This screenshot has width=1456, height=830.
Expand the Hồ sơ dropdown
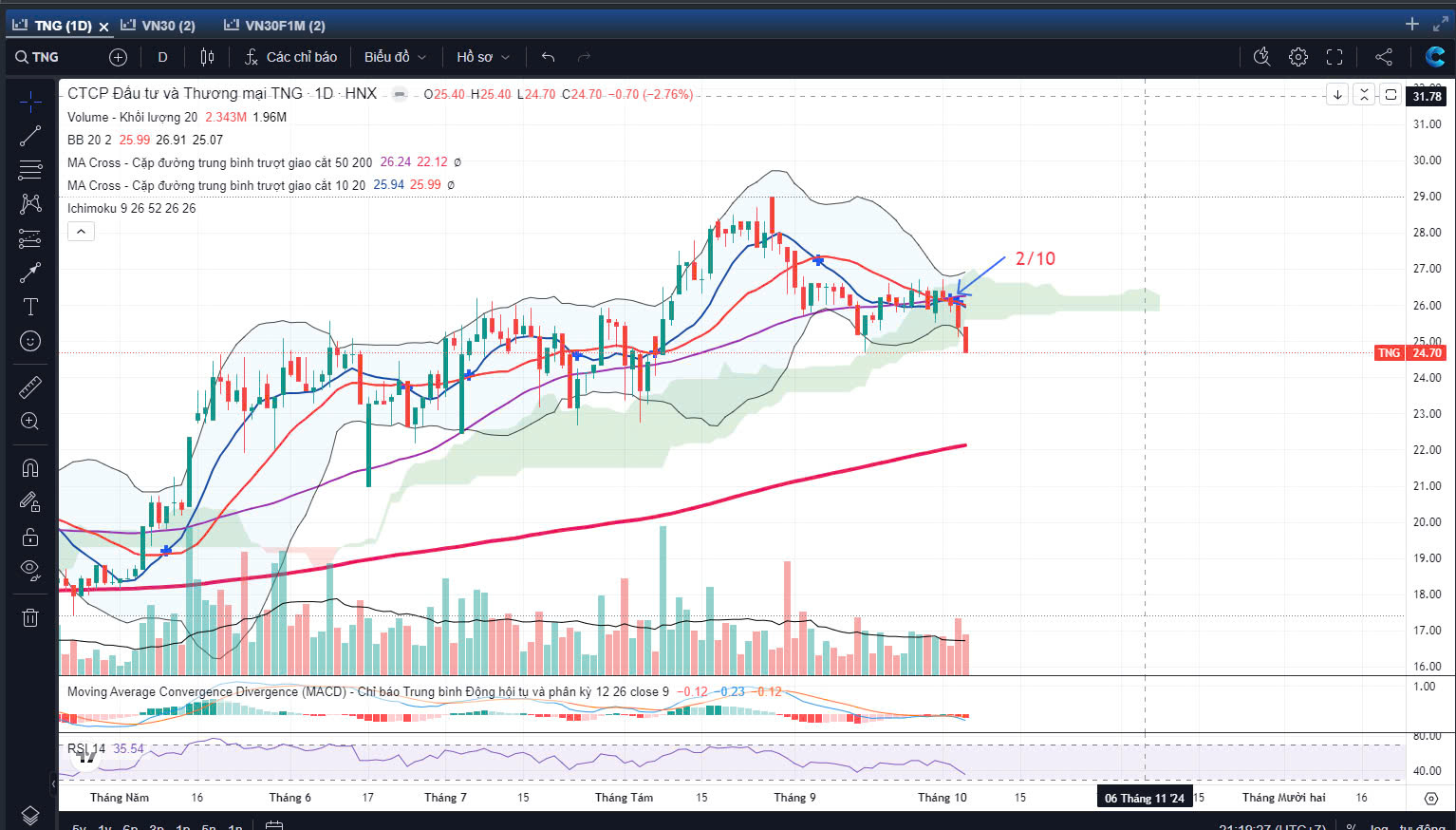pyautogui.click(x=483, y=57)
